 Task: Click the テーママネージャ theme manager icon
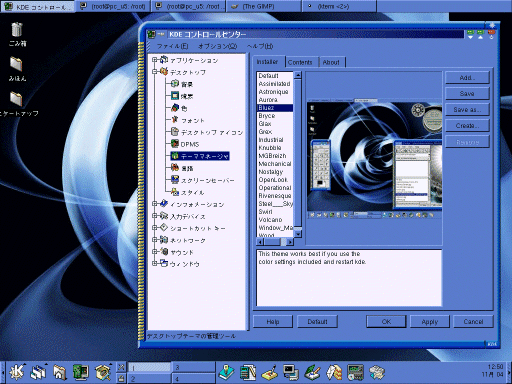point(175,156)
